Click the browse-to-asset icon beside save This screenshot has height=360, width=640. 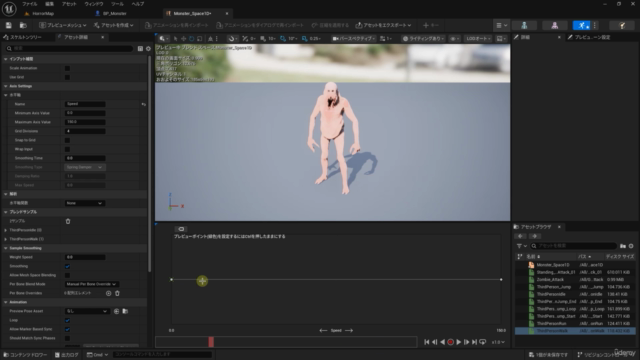[23, 25]
